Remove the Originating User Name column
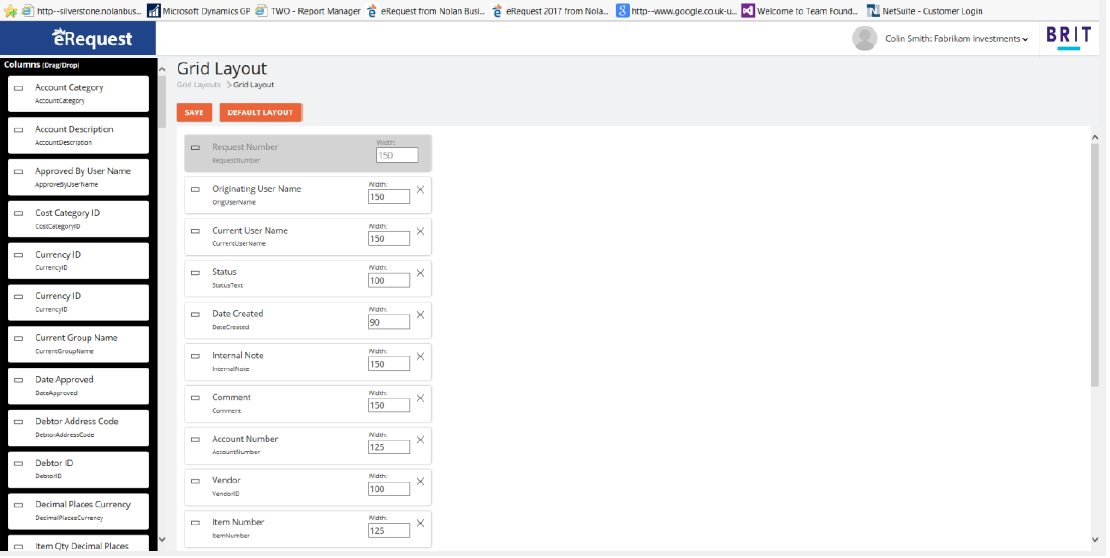The height and width of the screenshot is (558, 1110). click(x=420, y=190)
